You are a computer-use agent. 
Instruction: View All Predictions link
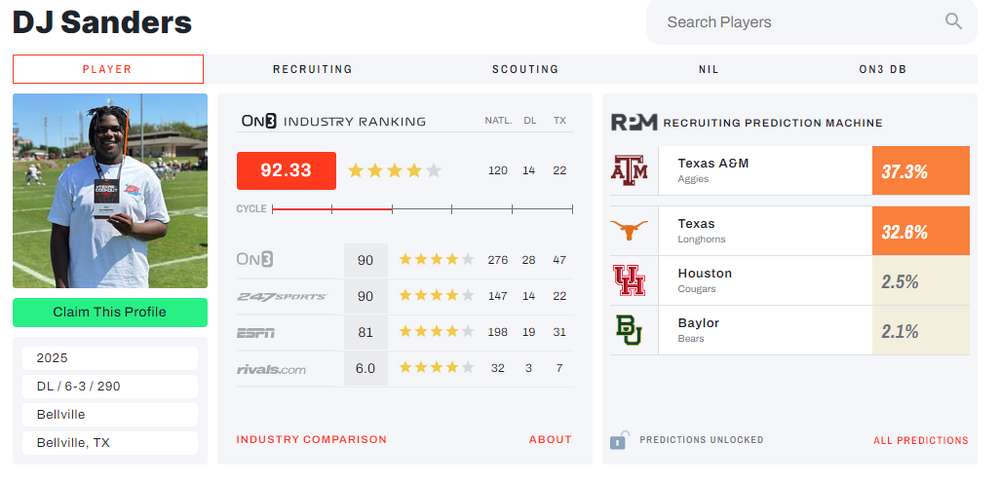click(920, 441)
